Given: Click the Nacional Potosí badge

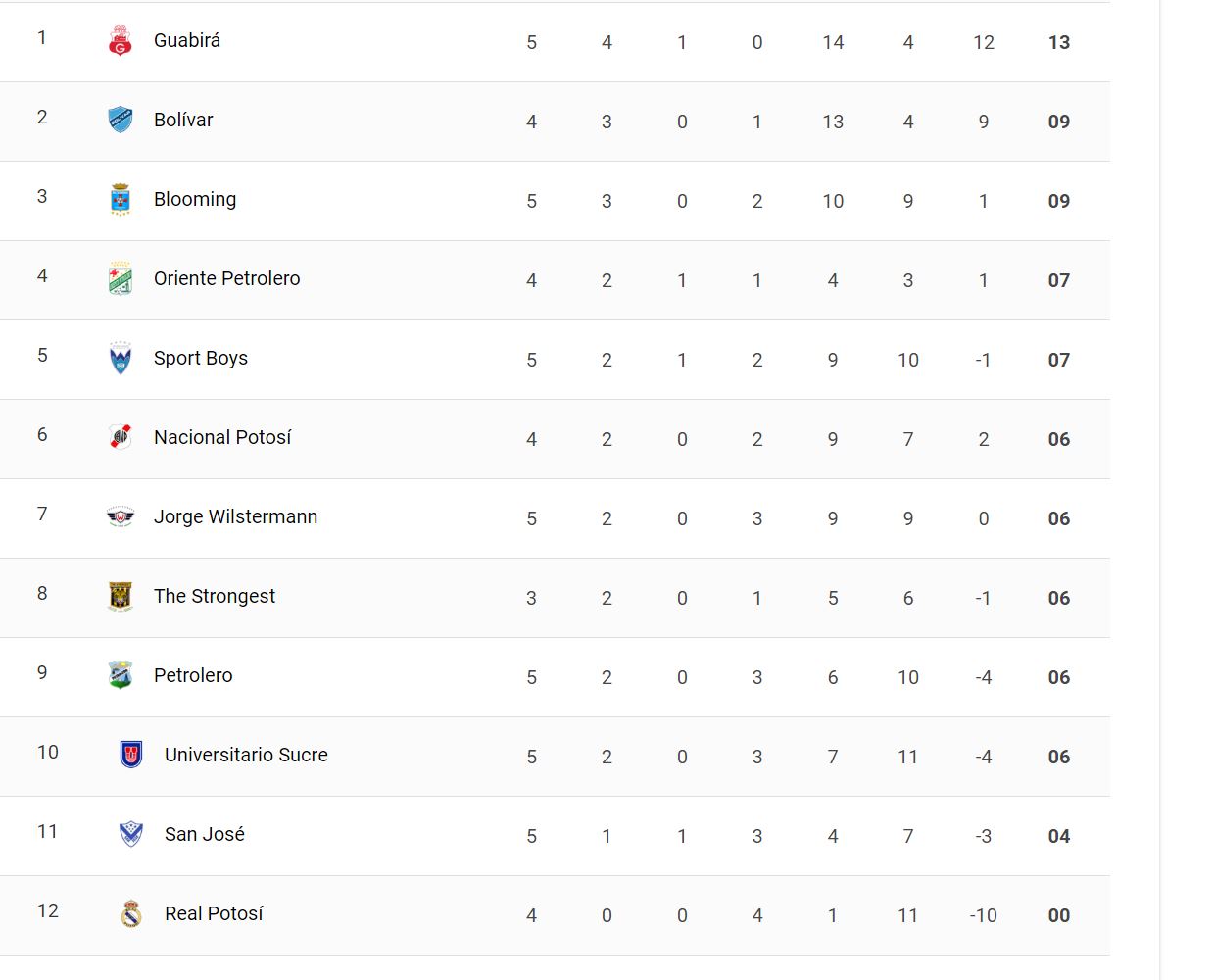Looking at the screenshot, I should pos(120,437).
